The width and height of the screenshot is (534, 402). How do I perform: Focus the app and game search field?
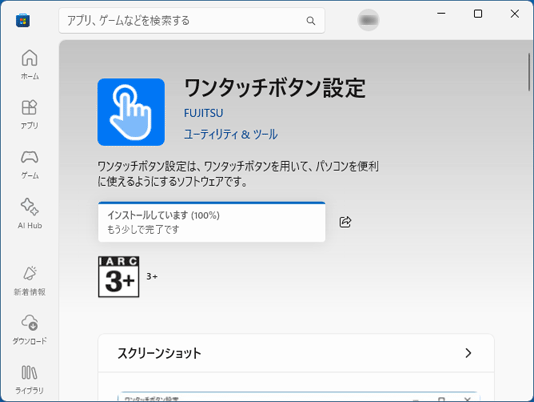192,21
